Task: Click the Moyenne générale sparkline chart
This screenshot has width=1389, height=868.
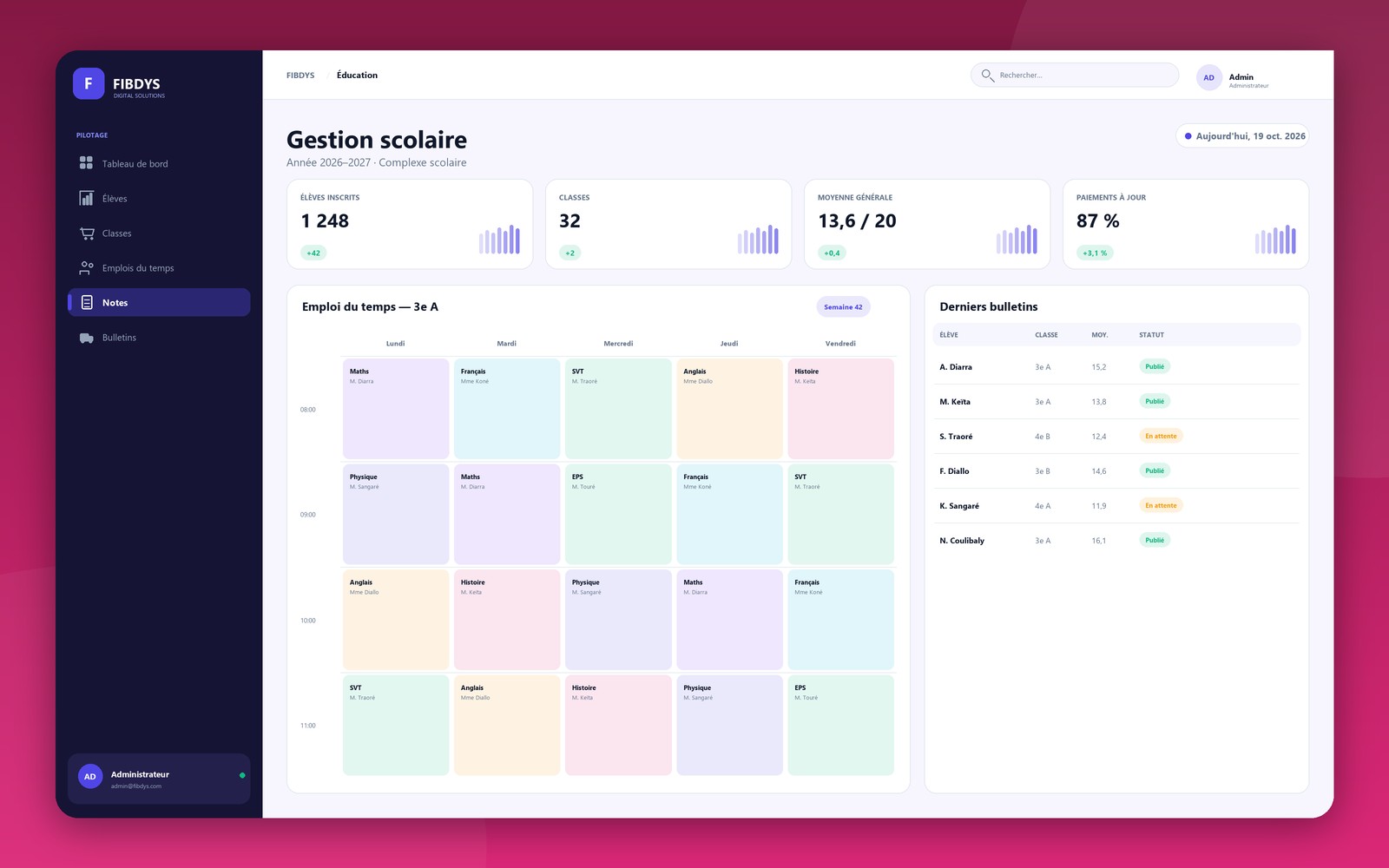Action: coord(1017,239)
